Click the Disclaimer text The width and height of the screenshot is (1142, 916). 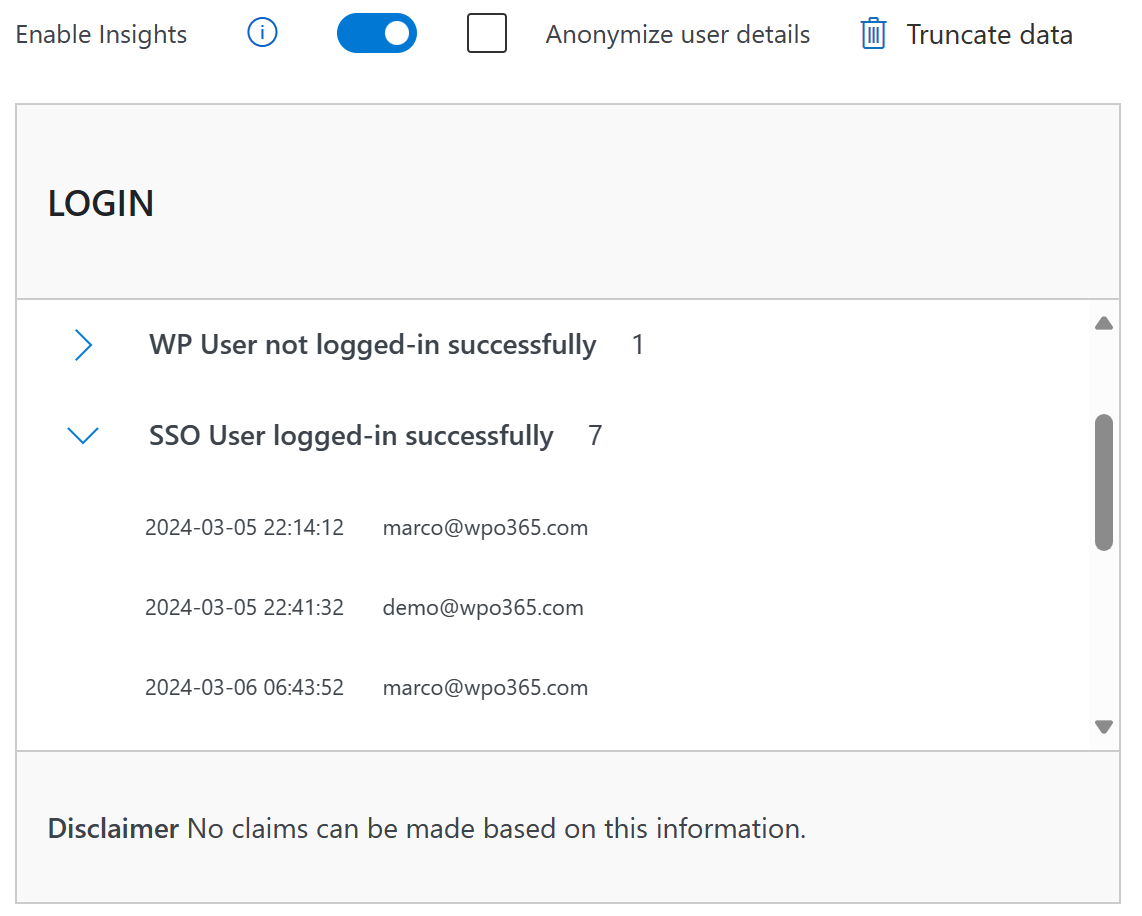[x=427, y=829]
